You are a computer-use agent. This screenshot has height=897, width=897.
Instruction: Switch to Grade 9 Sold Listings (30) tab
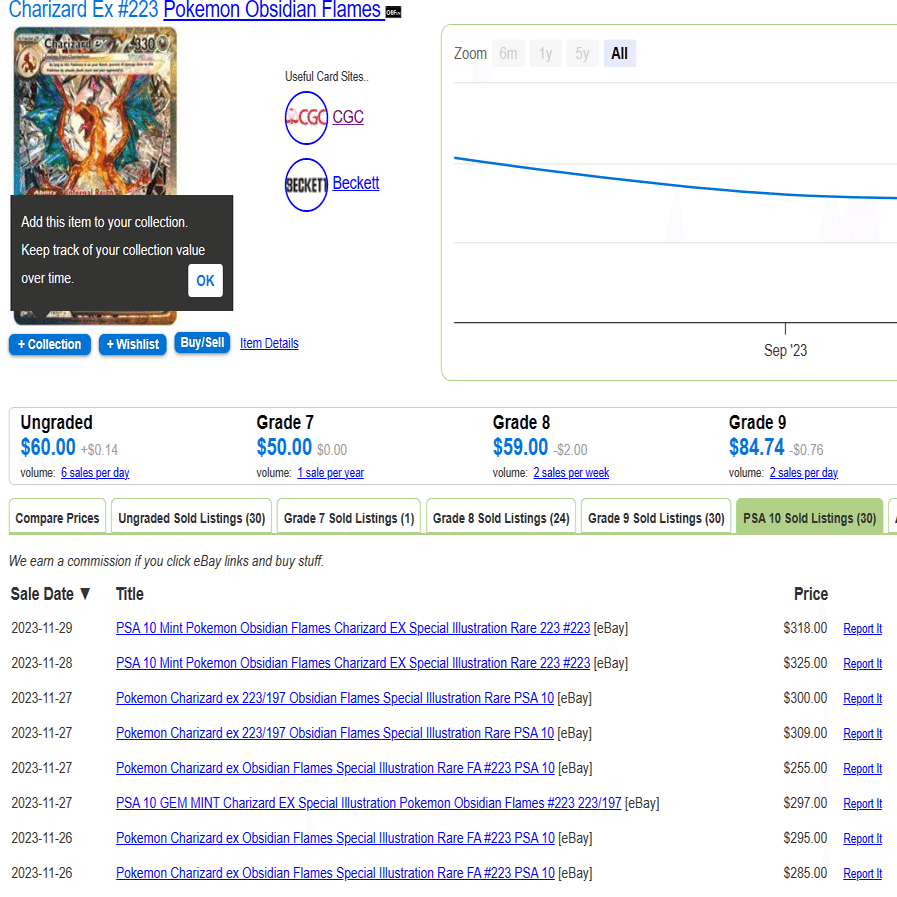656,518
